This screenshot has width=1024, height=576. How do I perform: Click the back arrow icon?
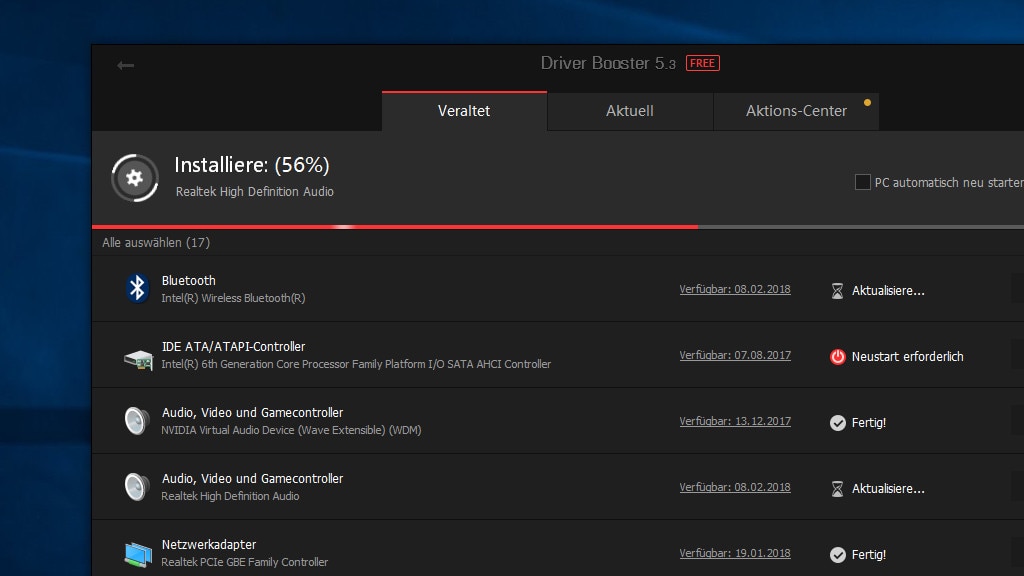[125, 65]
